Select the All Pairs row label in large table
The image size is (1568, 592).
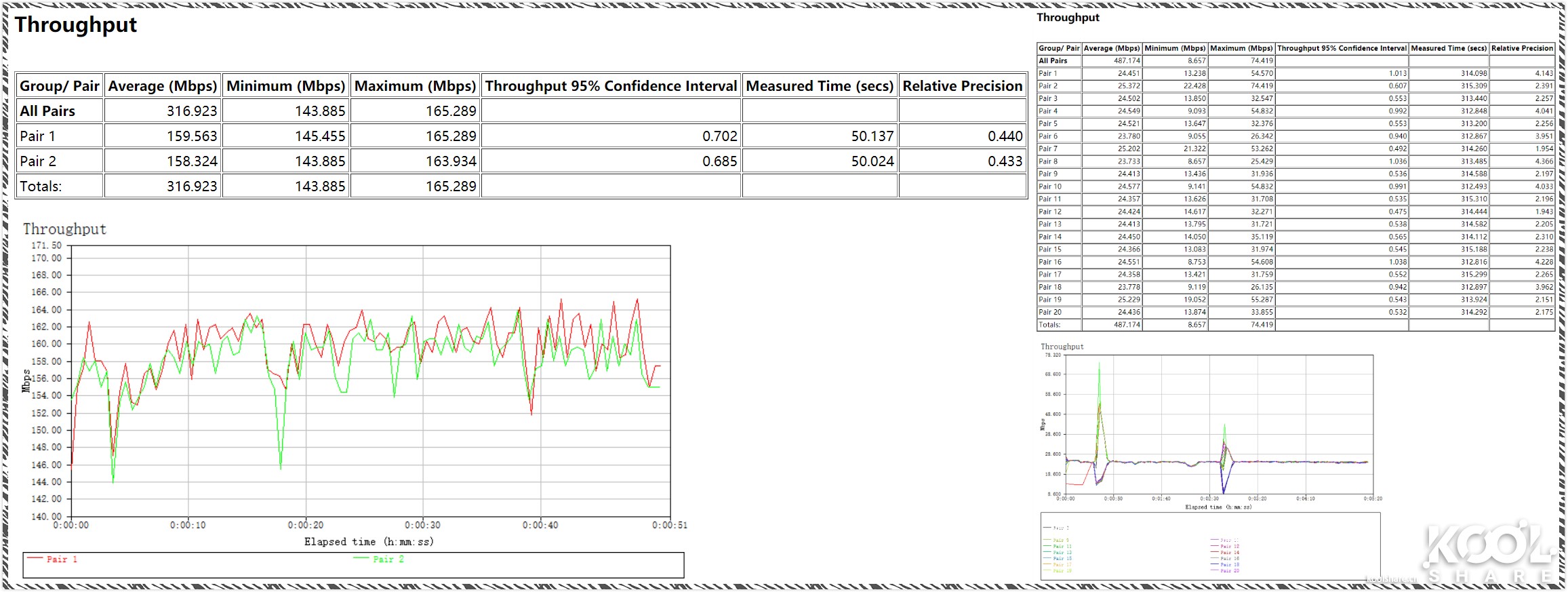47,111
